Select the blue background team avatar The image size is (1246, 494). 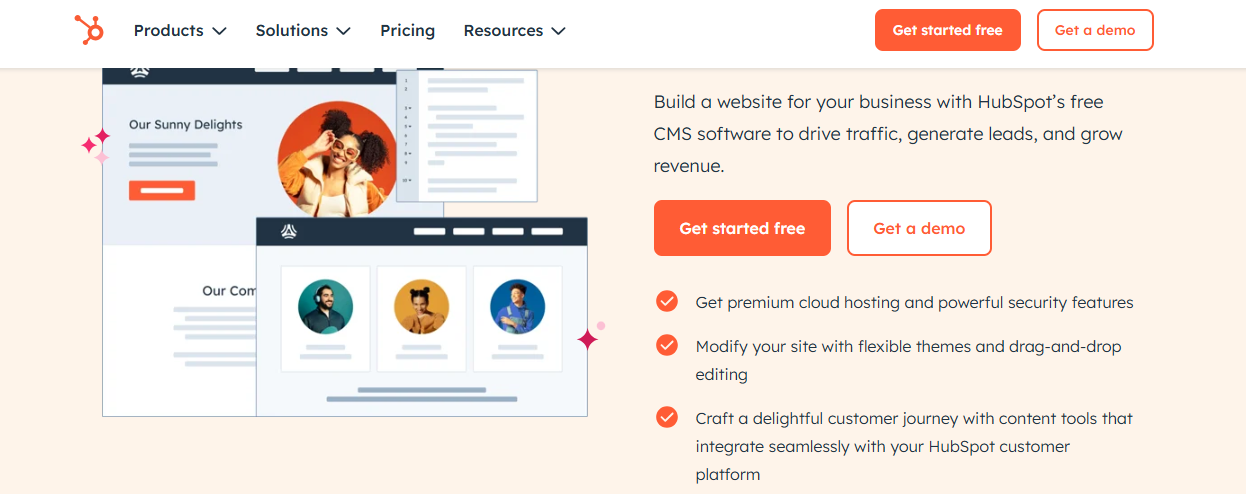(x=517, y=306)
